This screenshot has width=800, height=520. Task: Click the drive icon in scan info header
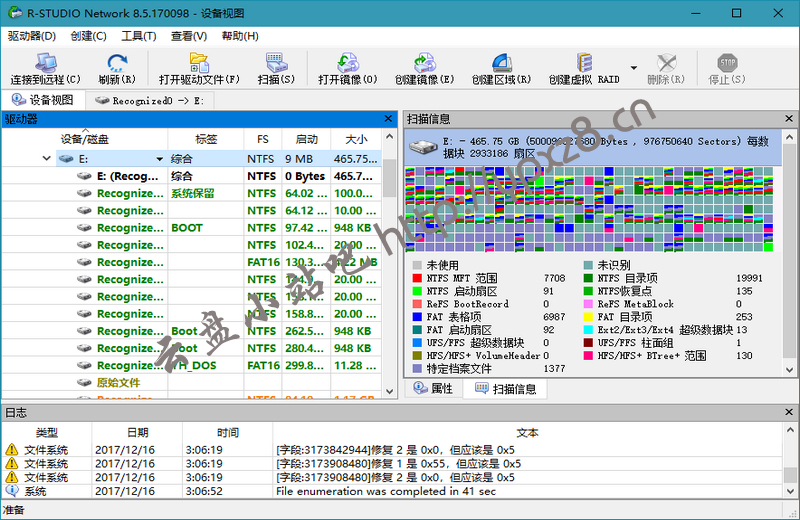pos(423,147)
